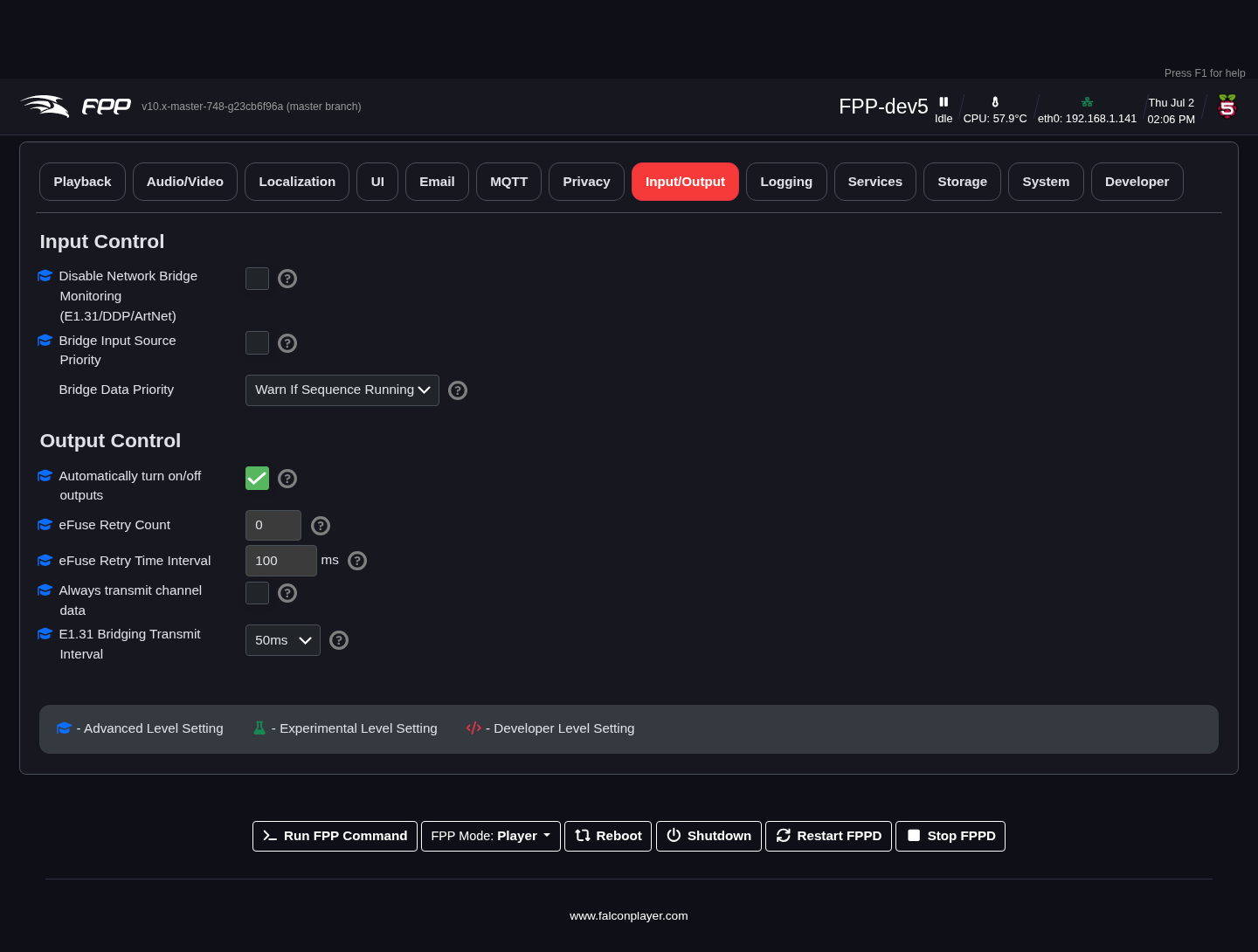Click advanced icon beside E1.31 Bridging Transmit
The width and height of the screenshot is (1258, 952).
pos(45,634)
